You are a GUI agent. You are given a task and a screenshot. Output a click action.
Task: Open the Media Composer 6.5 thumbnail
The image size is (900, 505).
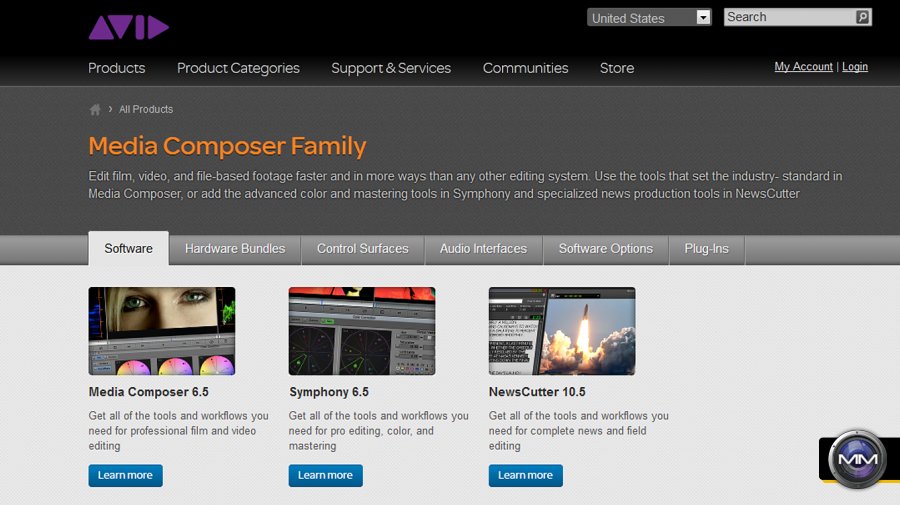(x=162, y=331)
